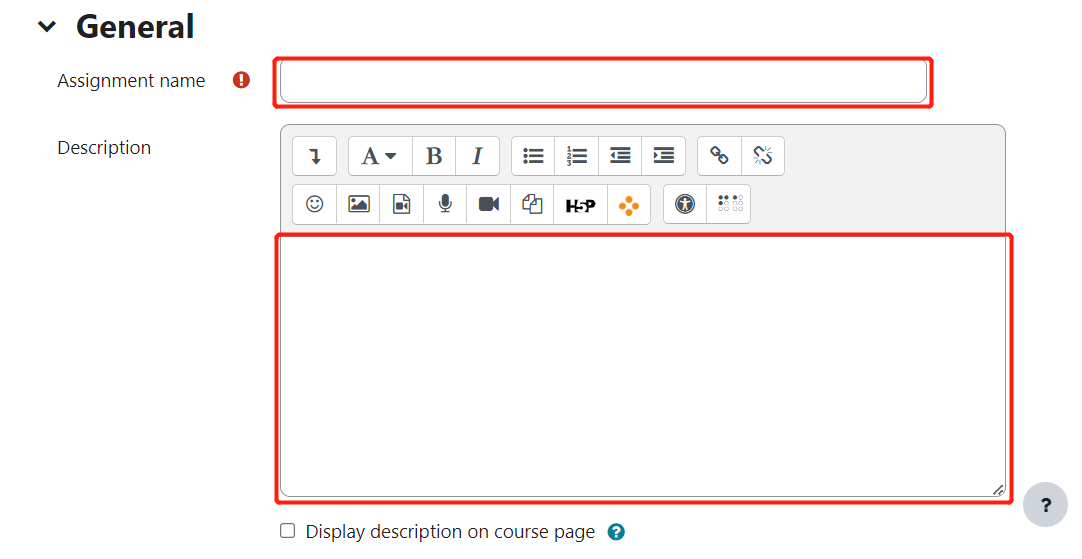Run the accessibility checker
The height and width of the screenshot is (559, 1082).
685,204
